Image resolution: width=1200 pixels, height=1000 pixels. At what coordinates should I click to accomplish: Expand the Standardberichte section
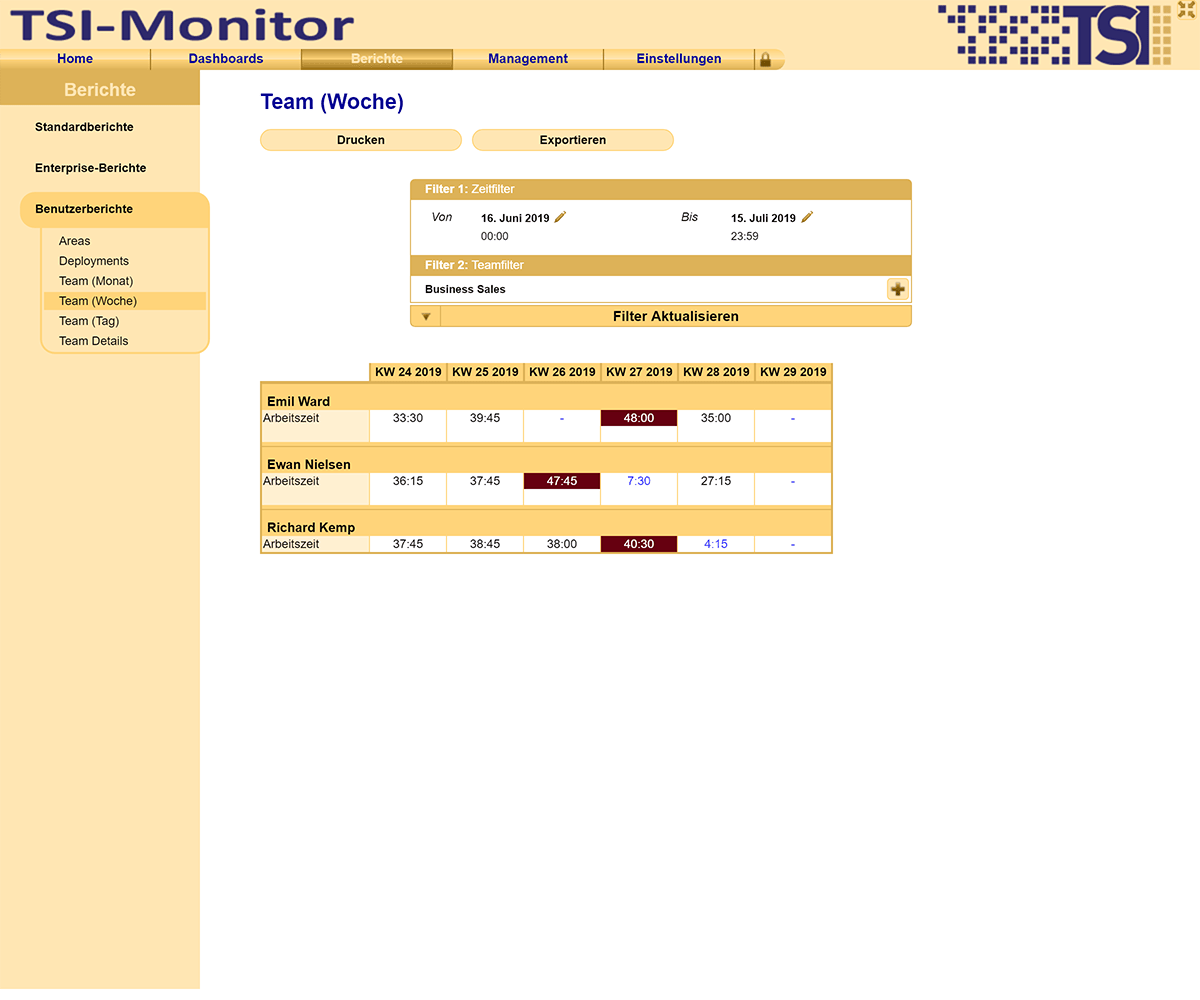[84, 128]
